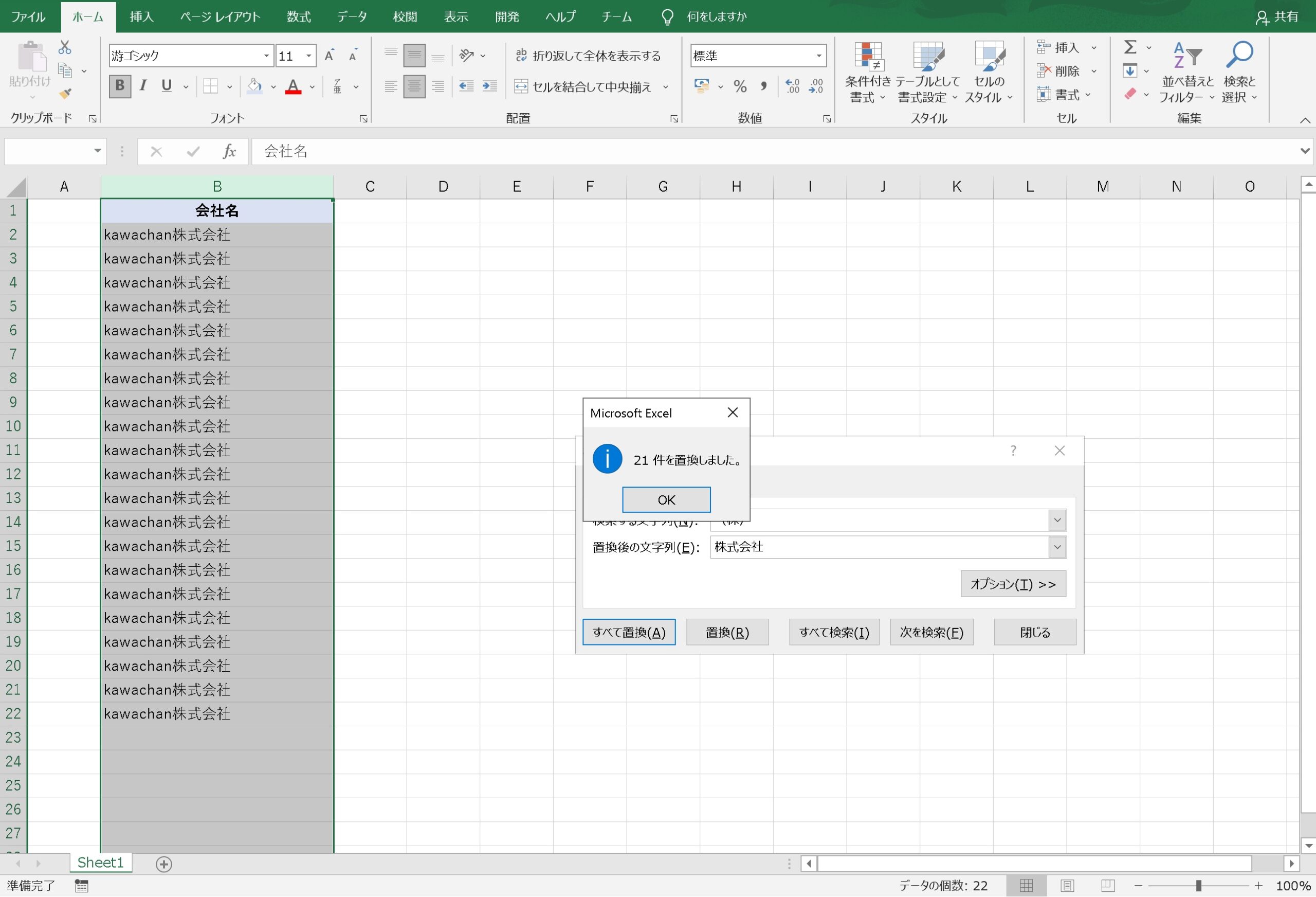The image size is (1316, 897).
Task: Click 折り返して全体を表示する wrap text
Action: pos(588,56)
